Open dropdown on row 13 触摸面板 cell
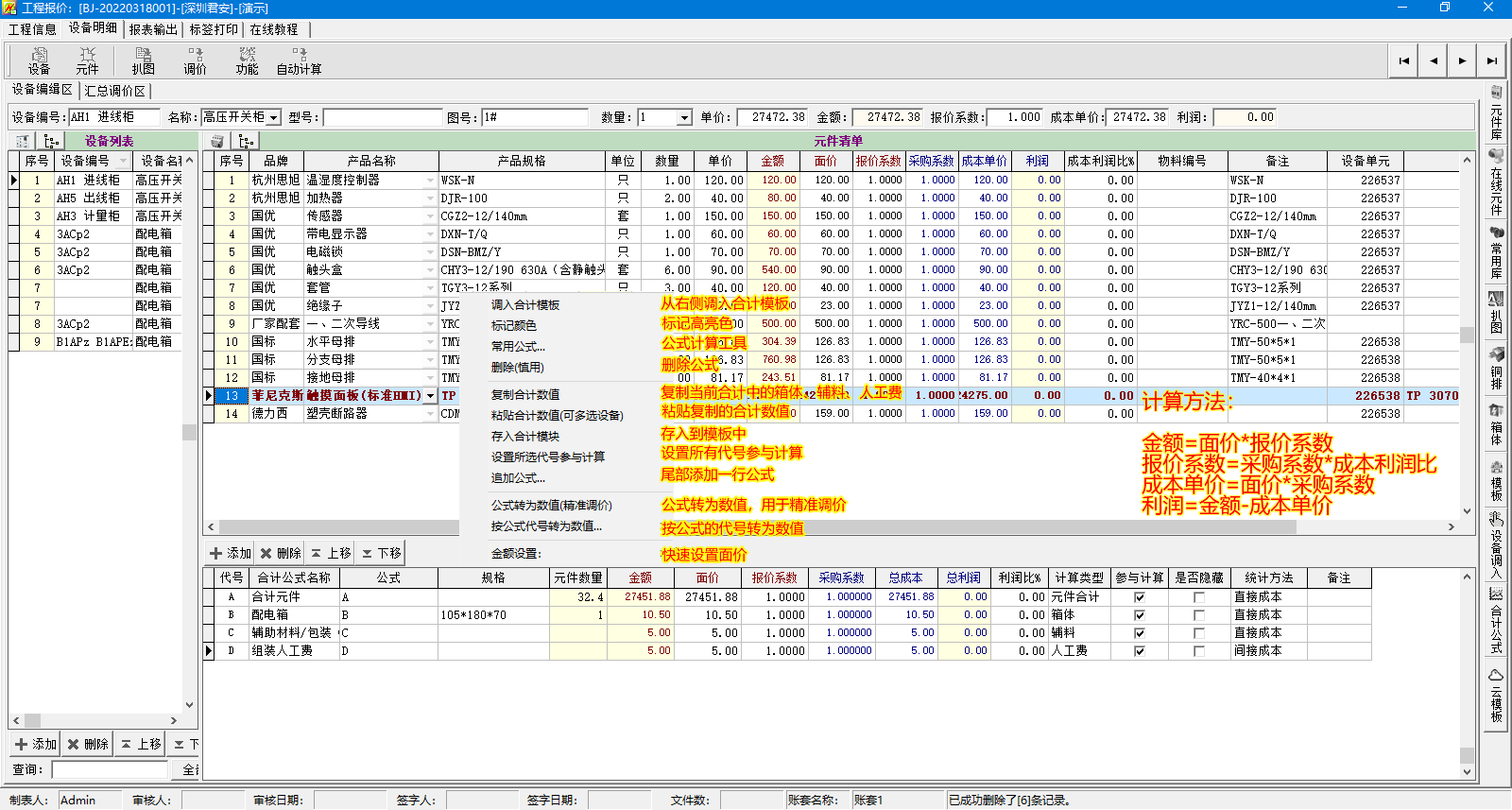Screen dimensions: 1512x810 [431, 396]
